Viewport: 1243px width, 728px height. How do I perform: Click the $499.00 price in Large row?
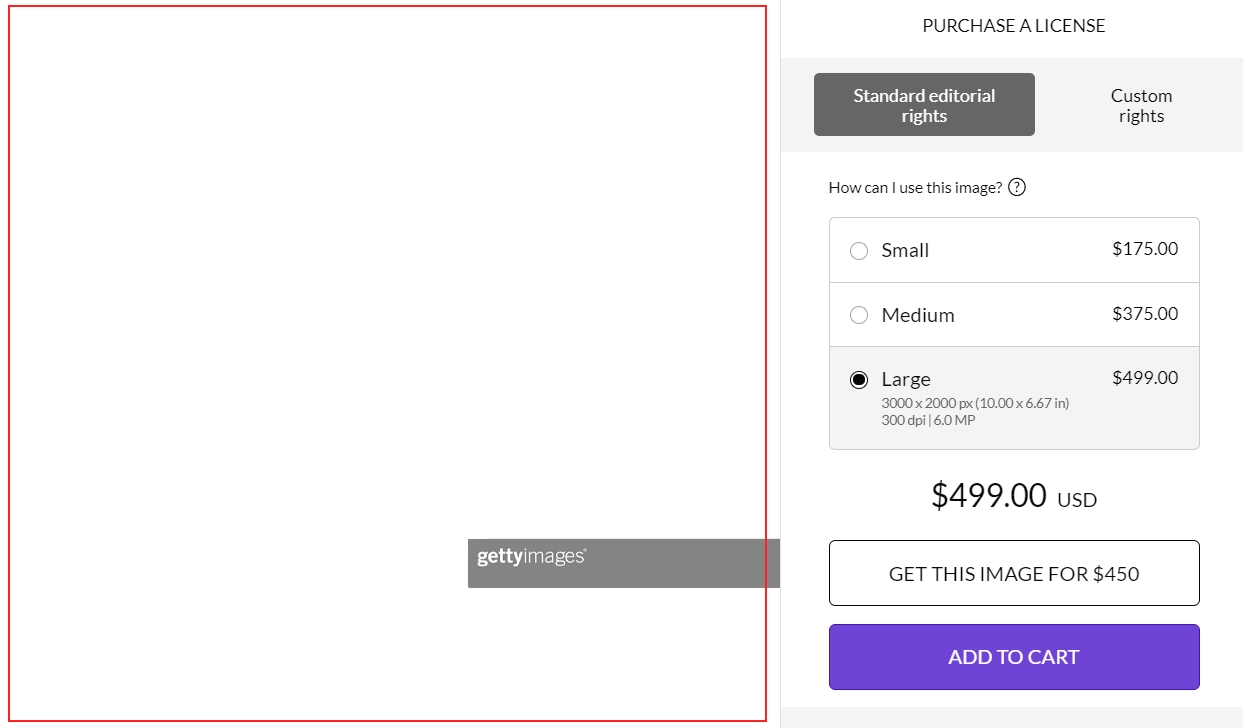[x=1145, y=378]
